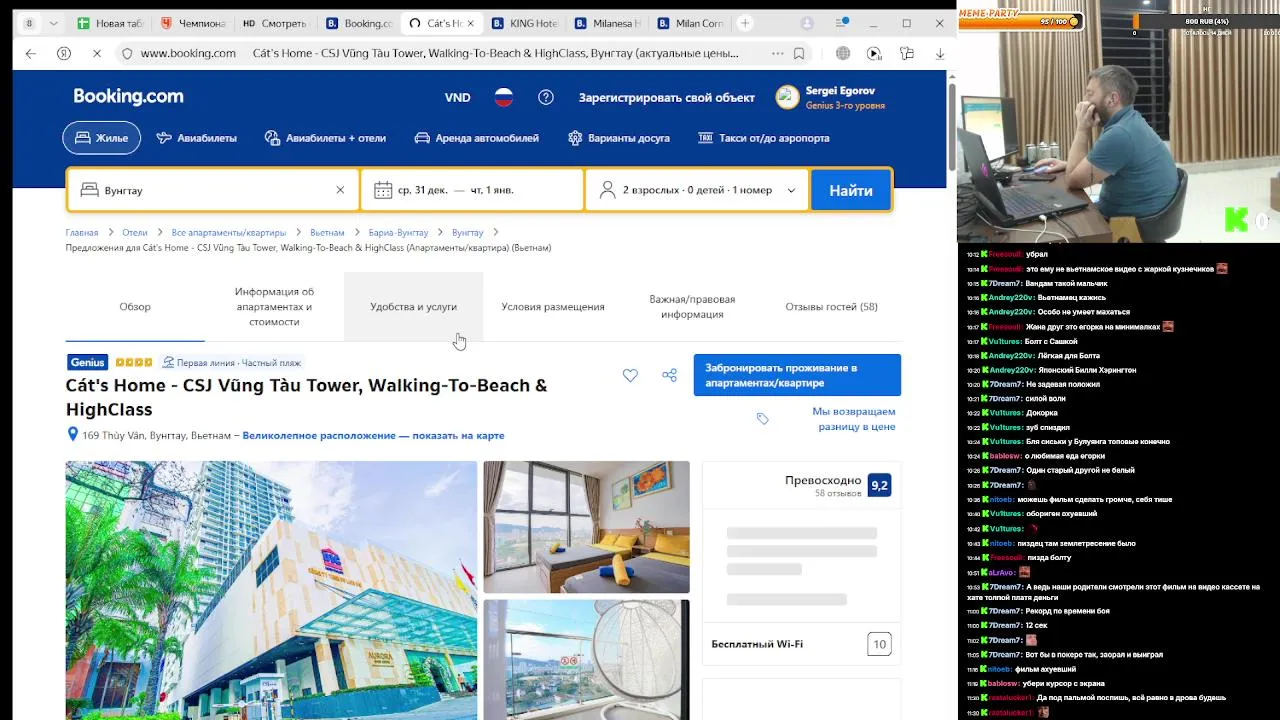
Task: Save property with the heart icon
Action: [630, 375]
